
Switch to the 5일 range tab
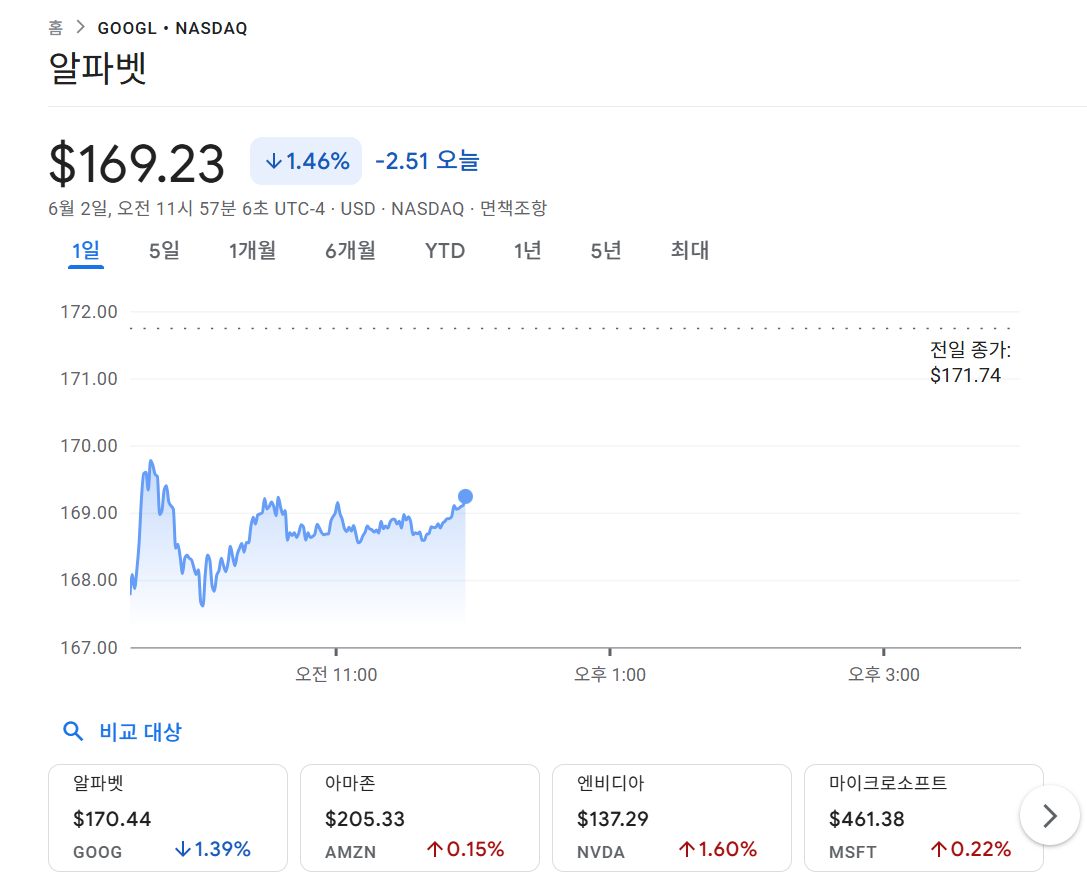[164, 250]
